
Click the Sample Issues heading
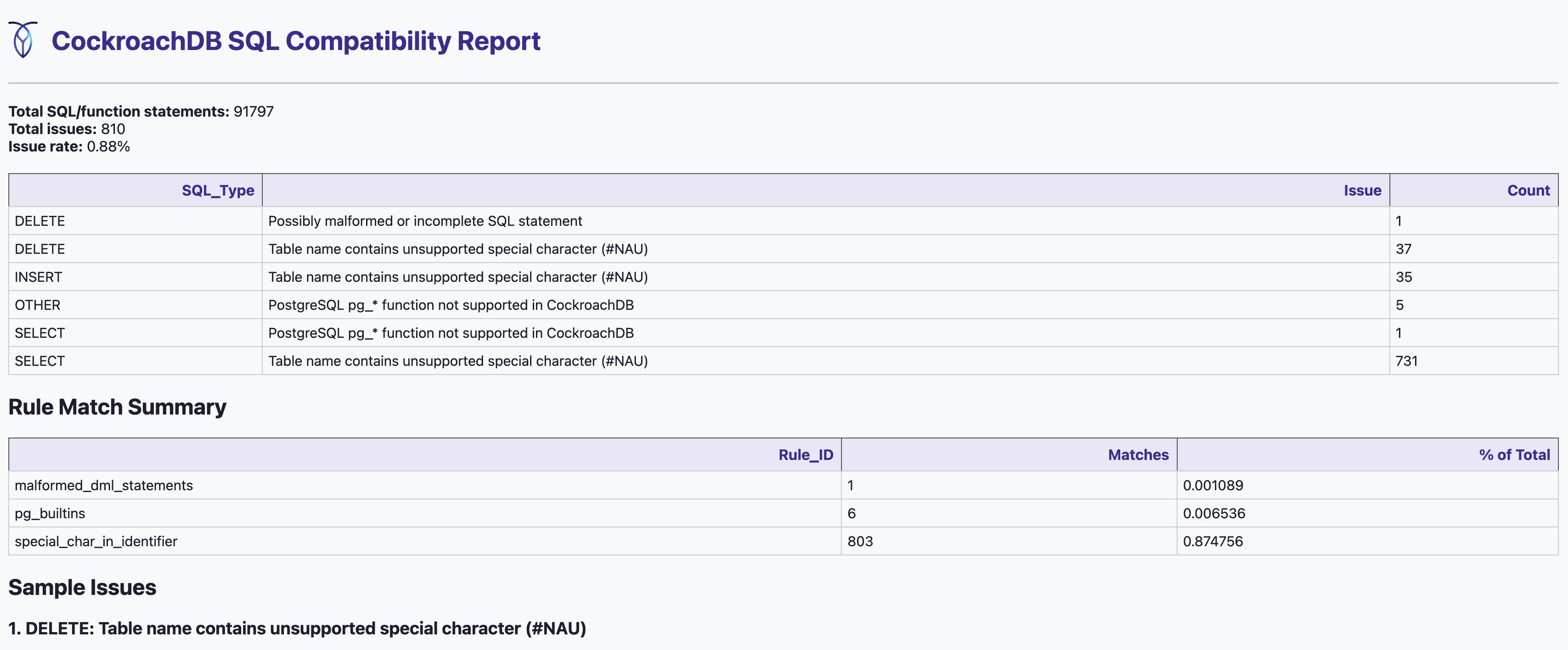(x=82, y=587)
